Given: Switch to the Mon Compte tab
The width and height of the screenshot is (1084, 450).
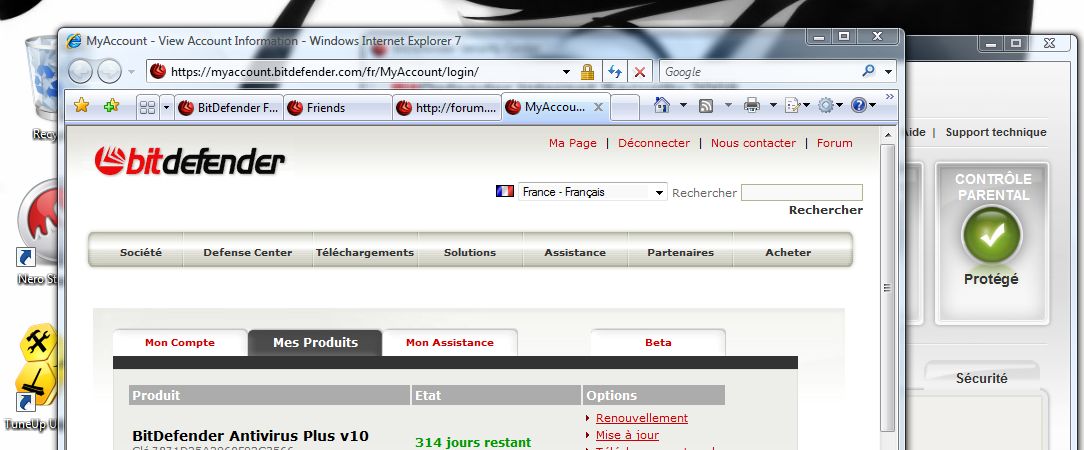Looking at the screenshot, I should (x=180, y=342).
